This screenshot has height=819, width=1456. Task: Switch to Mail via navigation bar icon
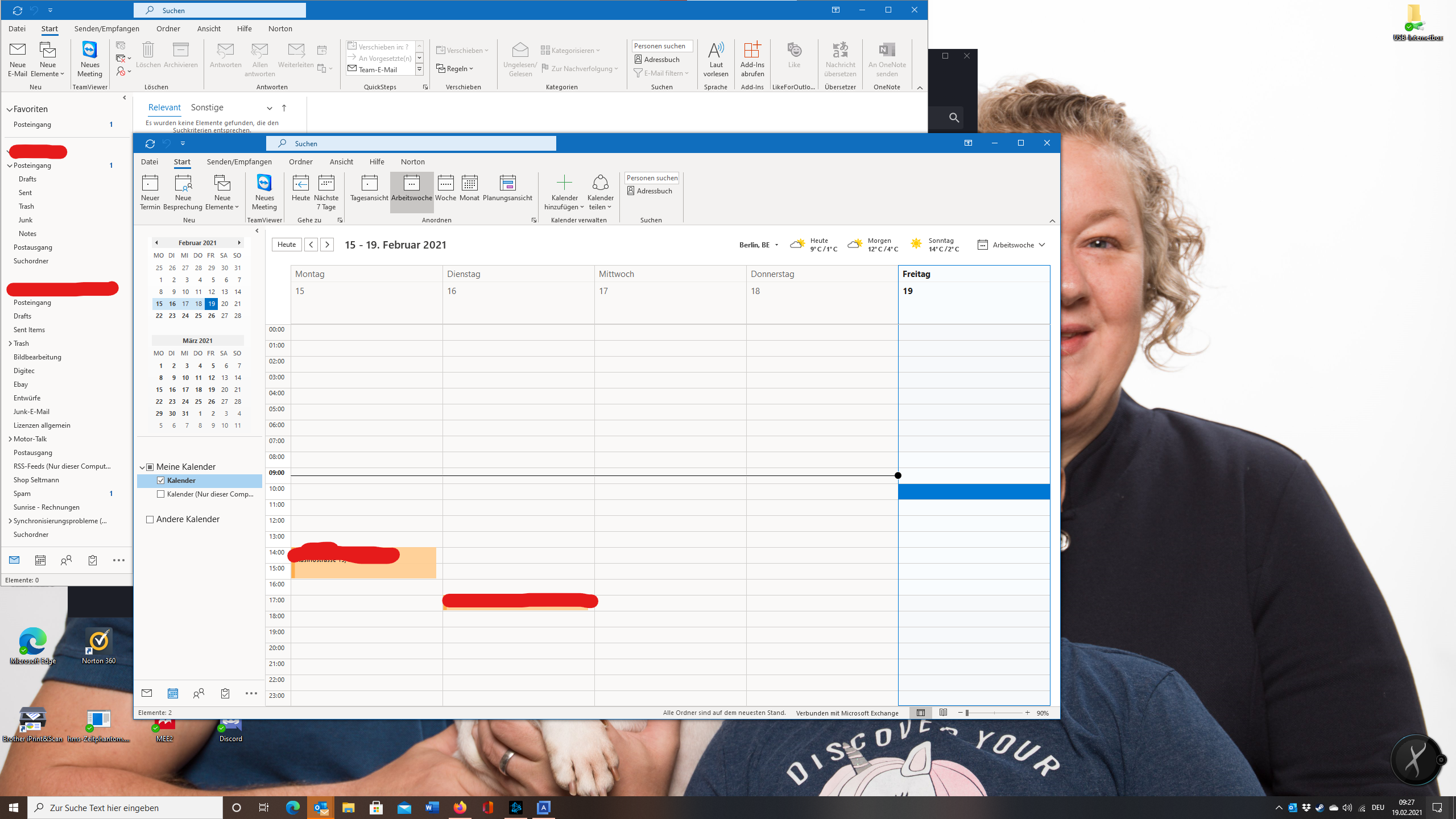coord(147,693)
